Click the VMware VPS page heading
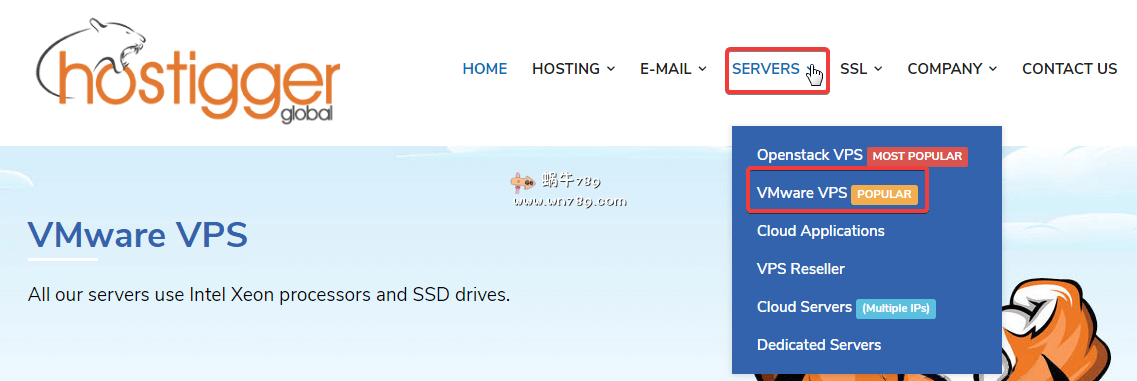The image size is (1137, 381). [138, 234]
